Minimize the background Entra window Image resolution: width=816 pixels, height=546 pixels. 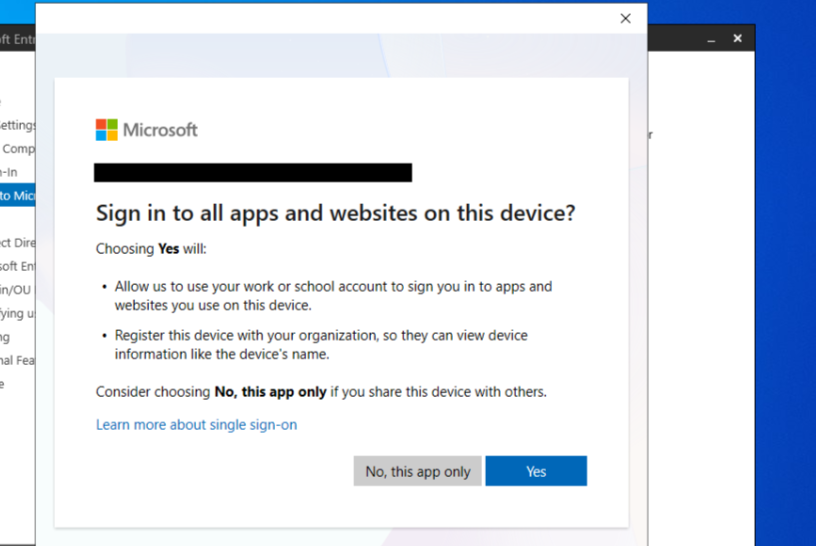(711, 39)
